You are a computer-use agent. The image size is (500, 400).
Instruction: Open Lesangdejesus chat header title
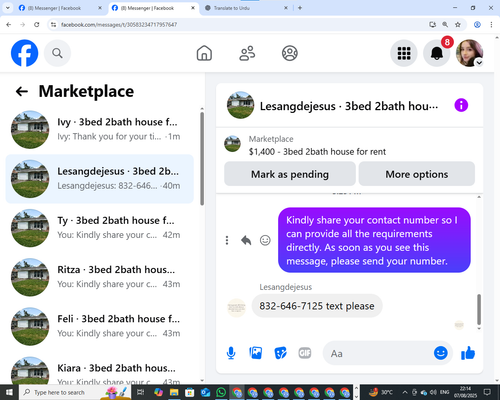[349, 106]
